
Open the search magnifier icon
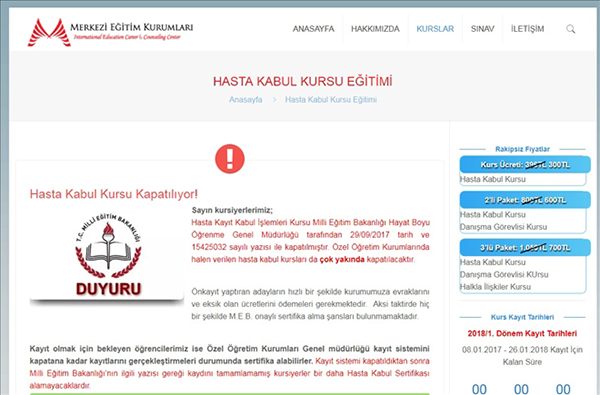pyautogui.click(x=571, y=29)
